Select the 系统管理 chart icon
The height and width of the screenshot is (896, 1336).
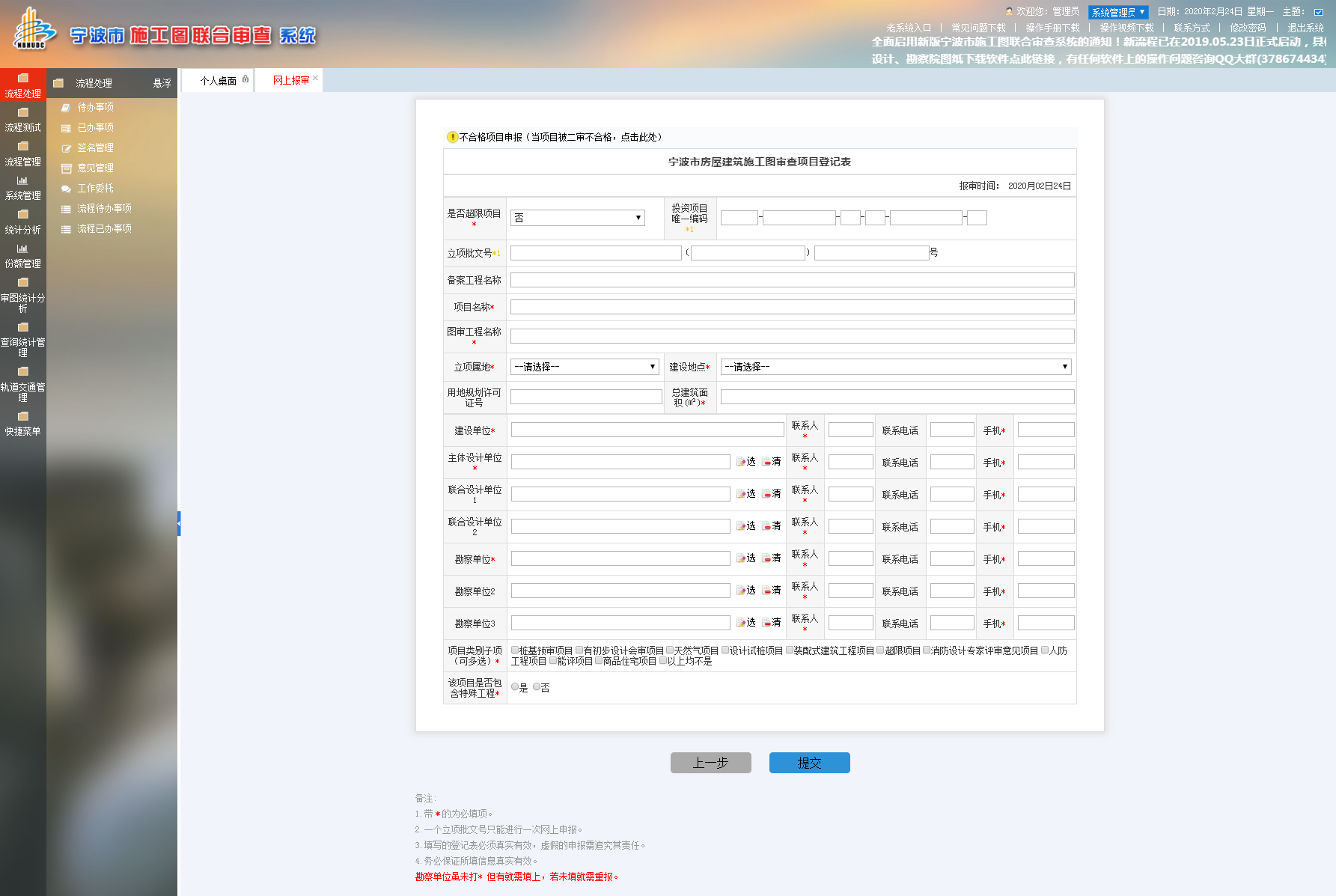tap(22, 181)
